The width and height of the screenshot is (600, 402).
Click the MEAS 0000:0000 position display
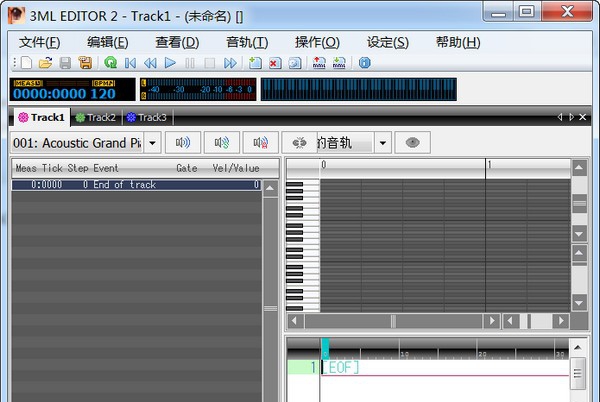coord(49,93)
